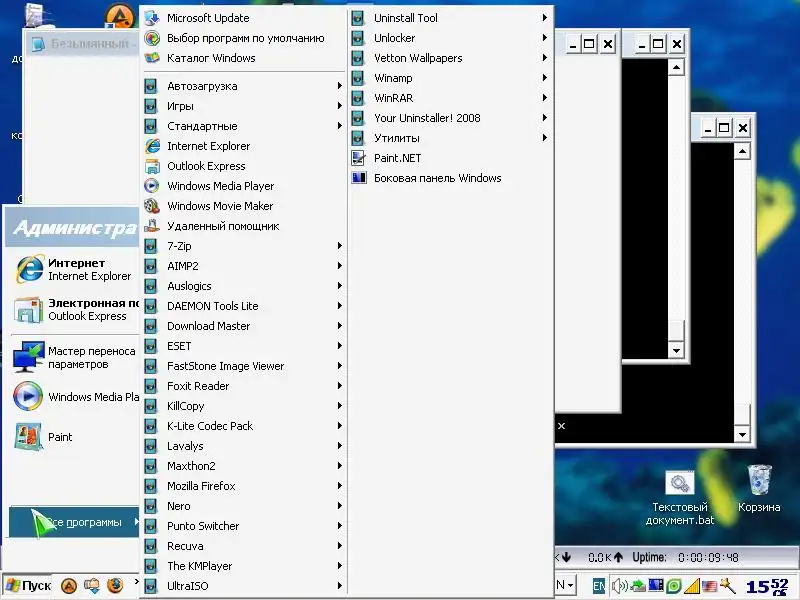Click the AIMP quick launch icon
The width and height of the screenshot is (800, 600).
point(69,586)
